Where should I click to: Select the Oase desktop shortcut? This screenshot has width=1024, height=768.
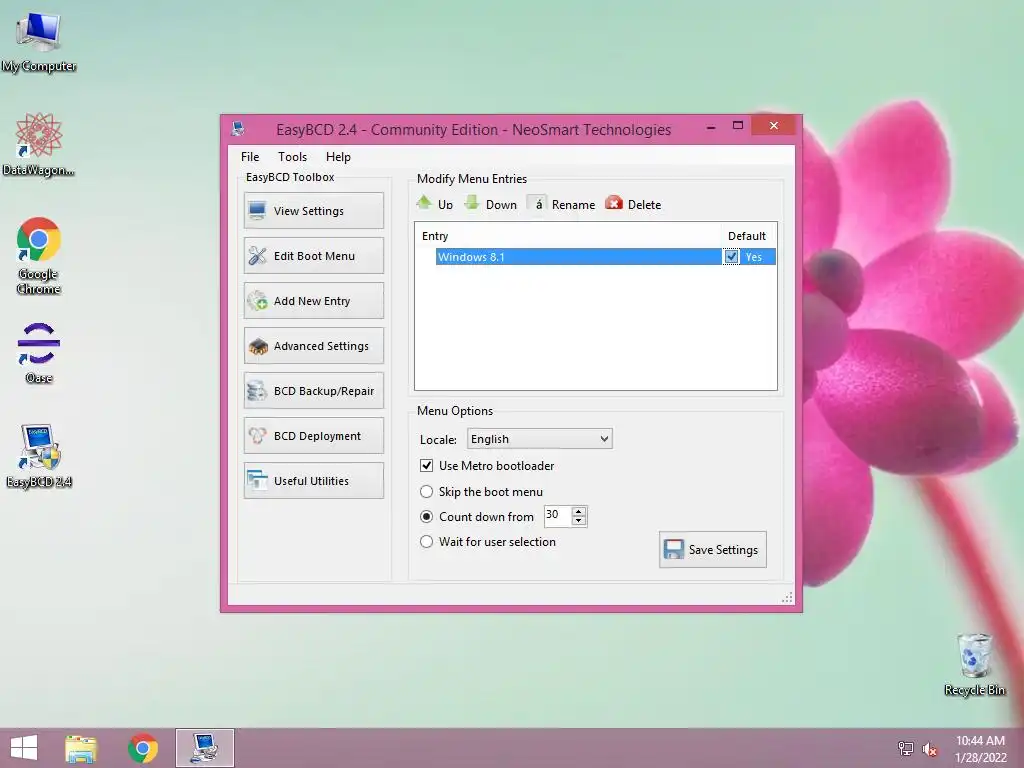click(39, 353)
